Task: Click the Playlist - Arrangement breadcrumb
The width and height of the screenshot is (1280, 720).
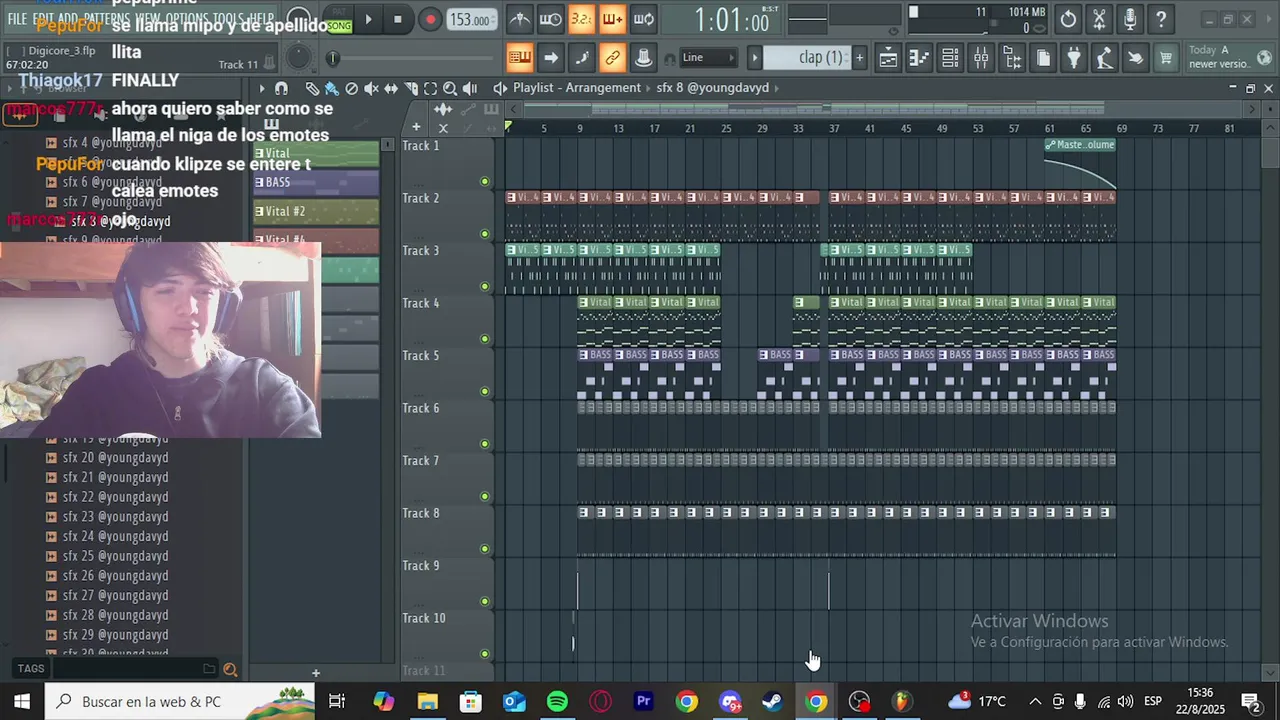Action: tap(577, 88)
